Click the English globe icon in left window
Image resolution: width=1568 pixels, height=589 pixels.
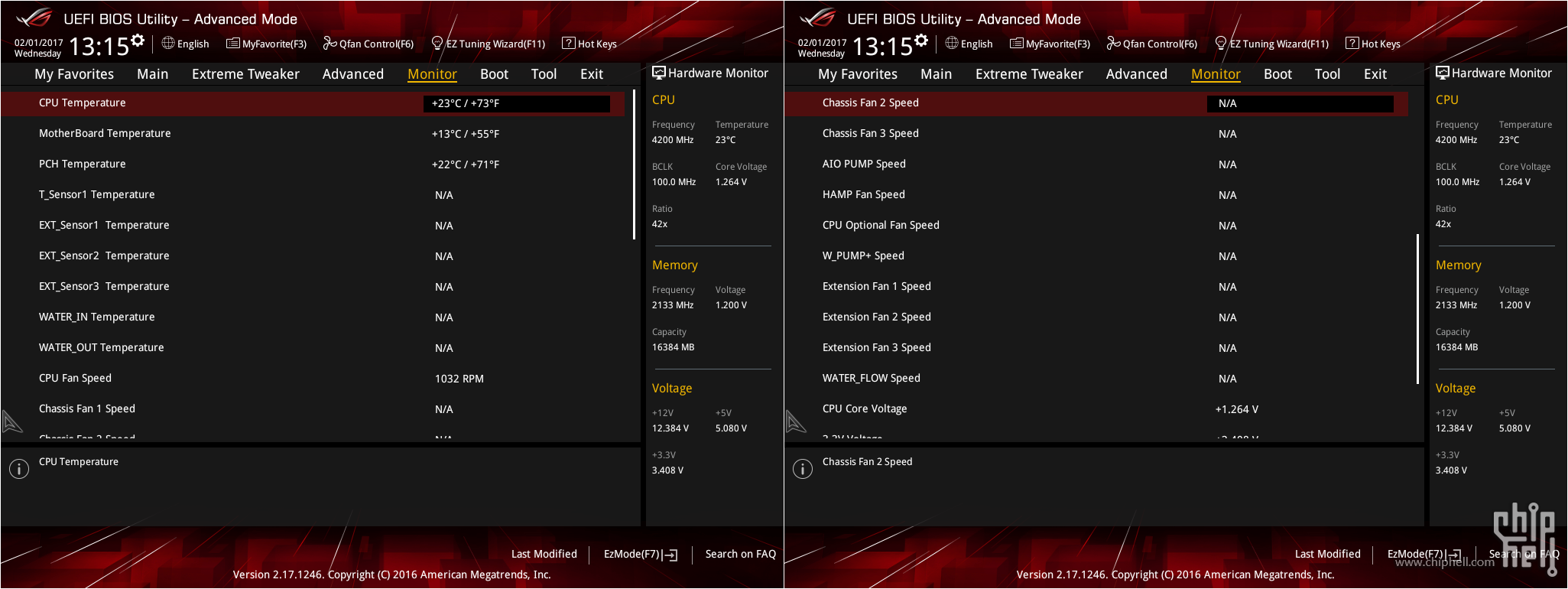(168, 43)
